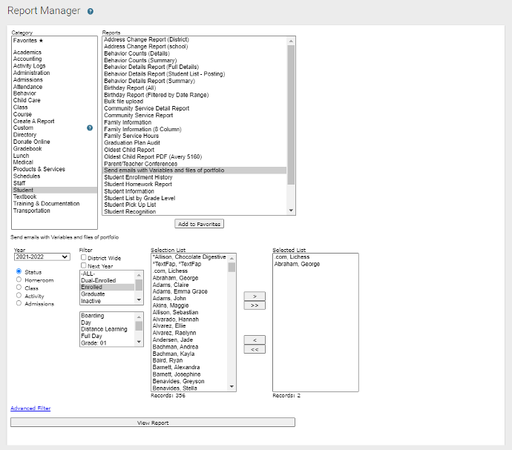Remove selected student with < button
Image resolution: width=512 pixels, height=450 pixels.
click(255, 340)
